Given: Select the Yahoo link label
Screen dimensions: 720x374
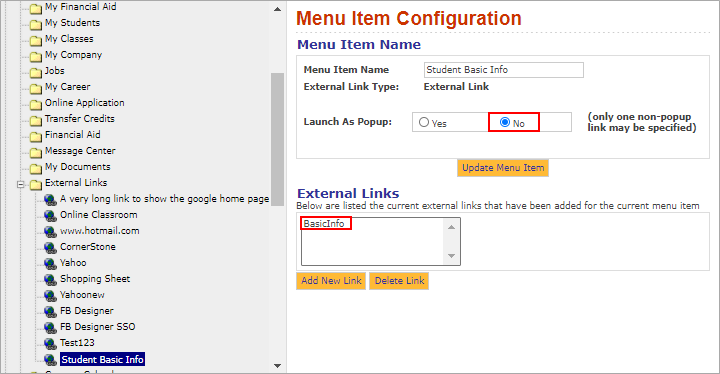Looking at the screenshot, I should point(73,263).
